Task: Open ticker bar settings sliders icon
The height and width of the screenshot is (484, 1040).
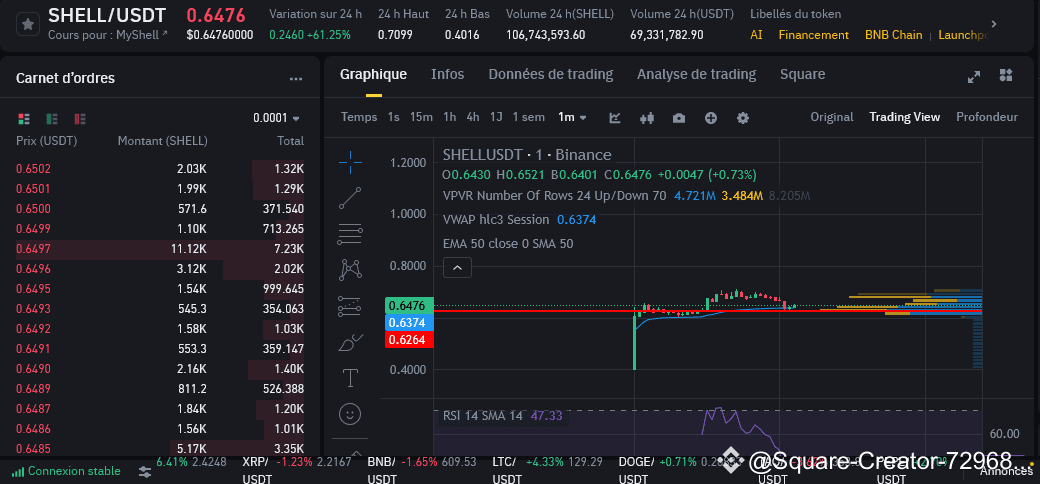Action: pyautogui.click(x=145, y=471)
